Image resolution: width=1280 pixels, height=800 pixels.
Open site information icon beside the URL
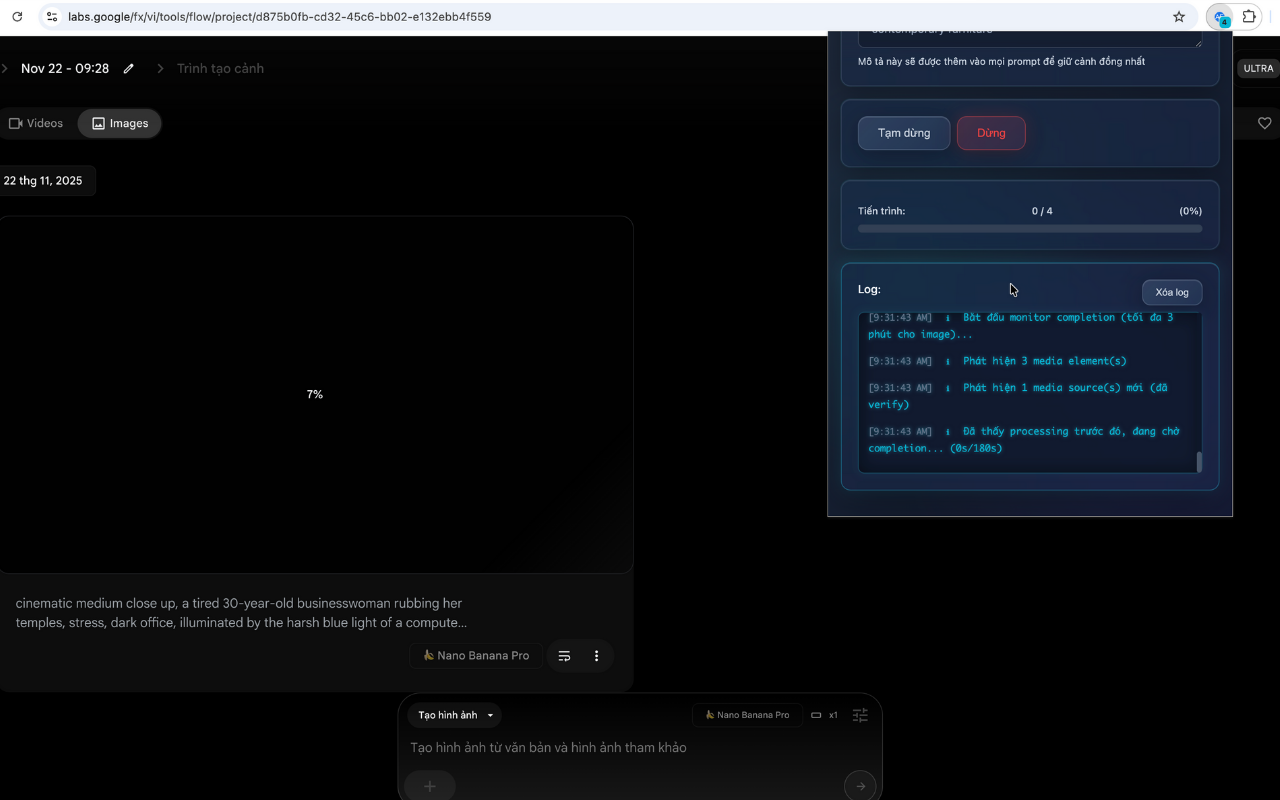52,17
